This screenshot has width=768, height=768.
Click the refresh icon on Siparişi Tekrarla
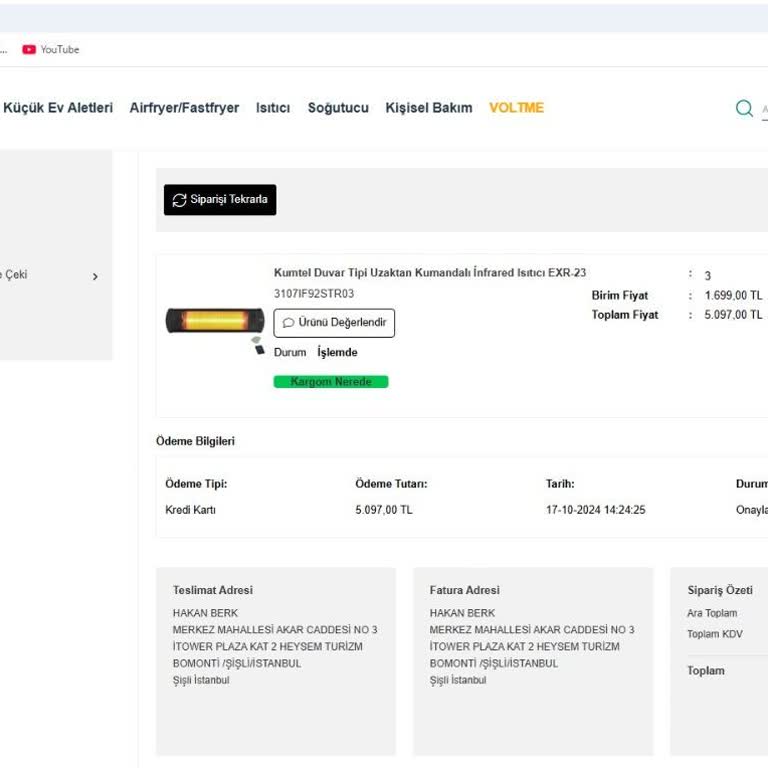click(x=179, y=200)
